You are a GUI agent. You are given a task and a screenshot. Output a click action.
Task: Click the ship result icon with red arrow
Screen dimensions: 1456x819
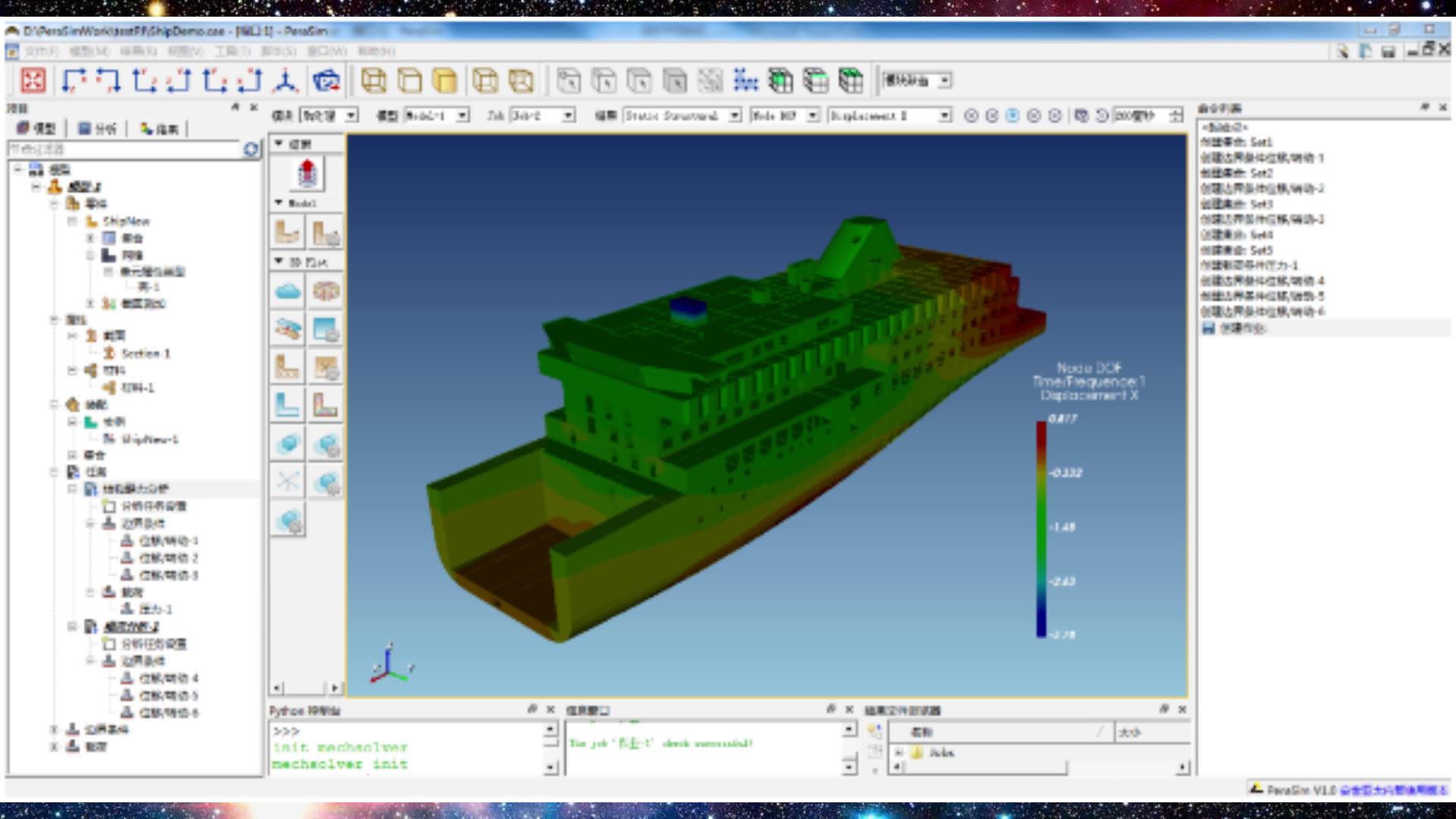pyautogui.click(x=306, y=173)
